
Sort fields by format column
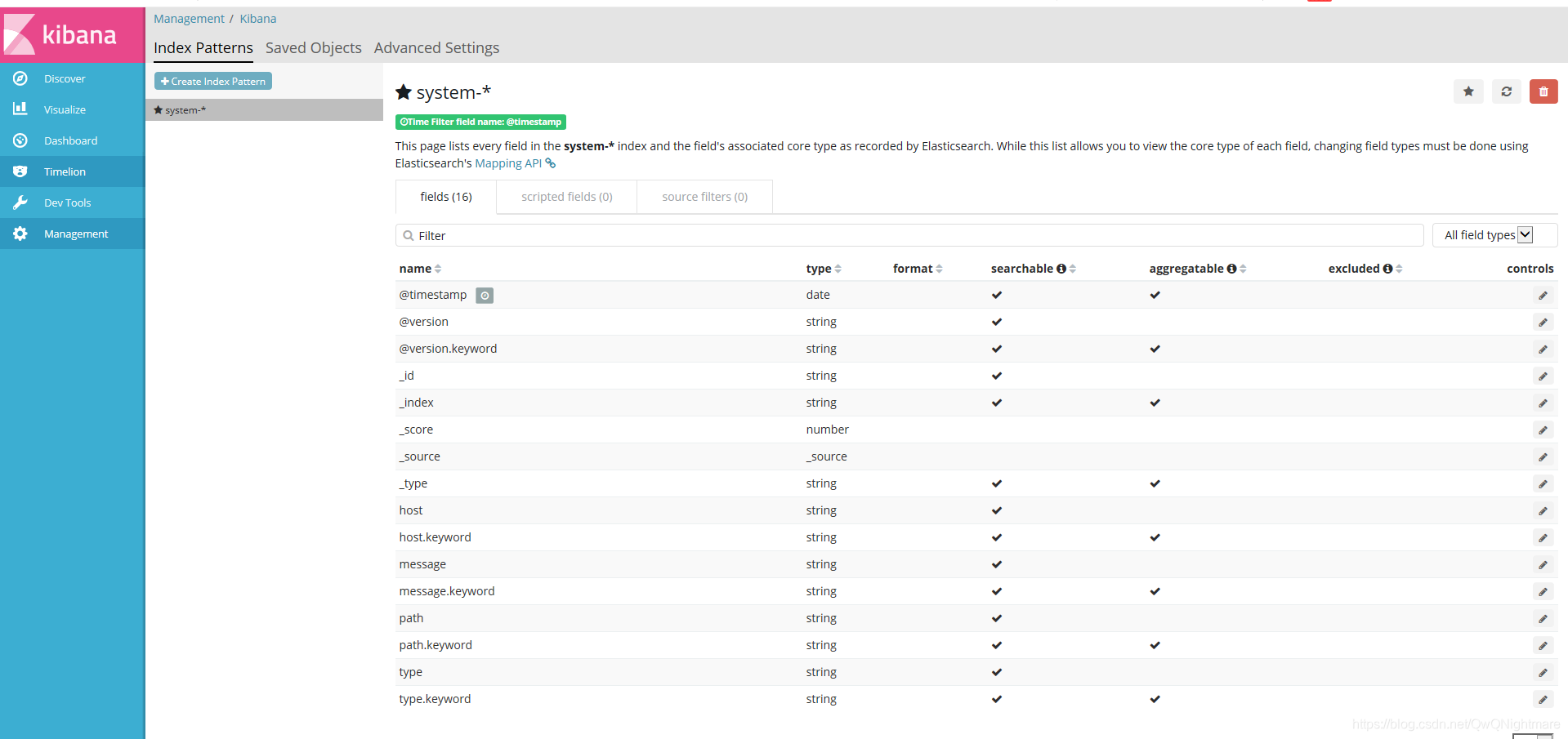918,269
